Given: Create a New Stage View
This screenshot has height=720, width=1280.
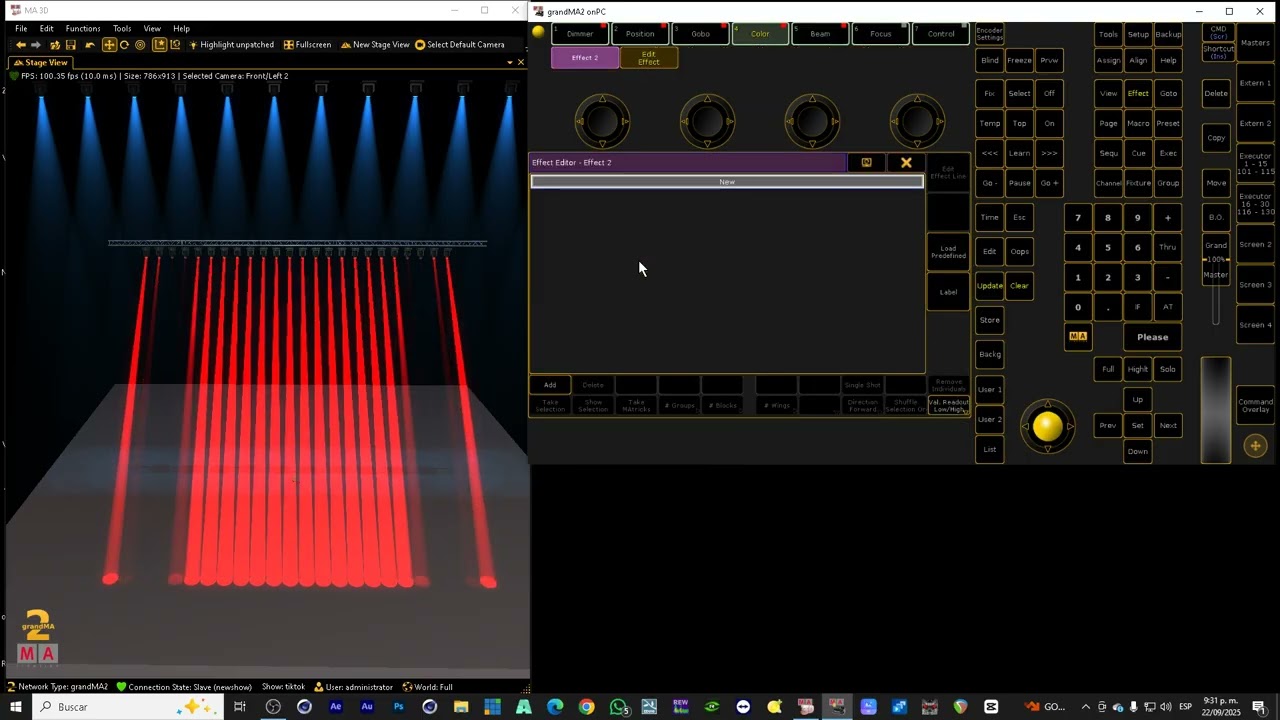Looking at the screenshot, I should [x=375, y=45].
